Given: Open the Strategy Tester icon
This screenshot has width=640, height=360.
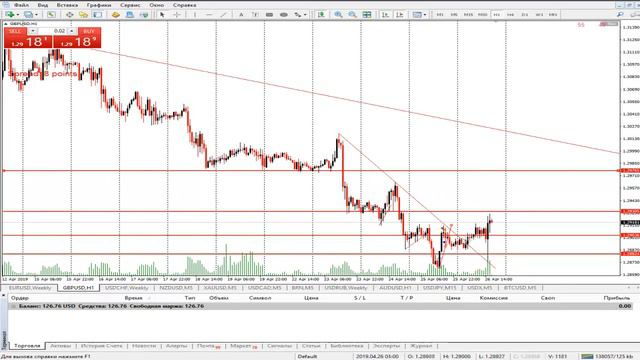Looking at the screenshot, I should tap(116, 15).
